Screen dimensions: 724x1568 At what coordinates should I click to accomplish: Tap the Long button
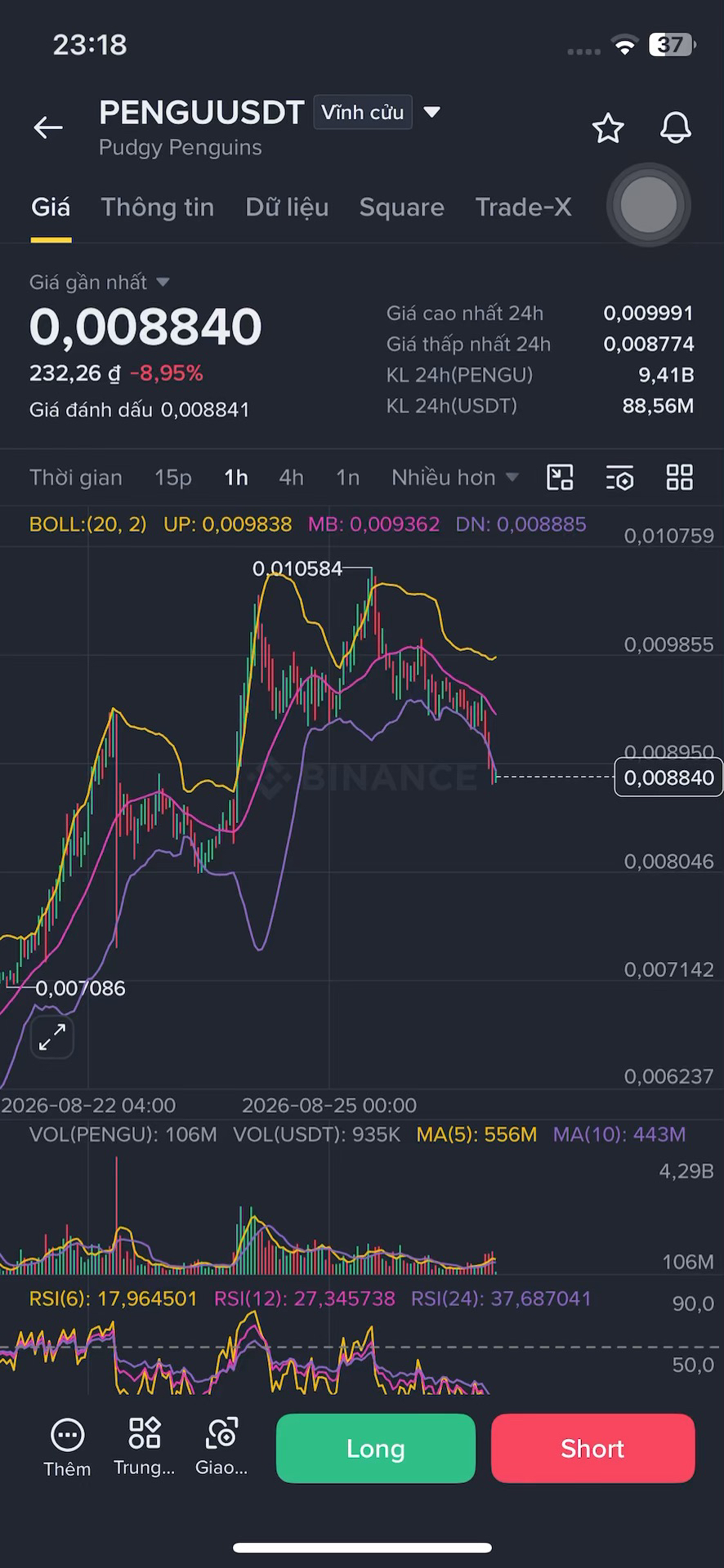pyautogui.click(x=376, y=1449)
